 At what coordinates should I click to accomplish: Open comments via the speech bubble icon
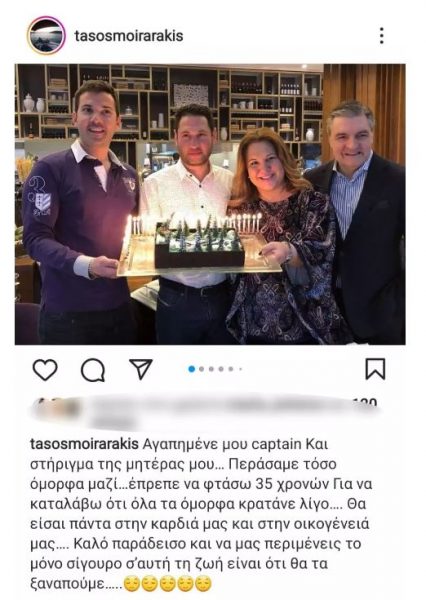tap(93, 370)
